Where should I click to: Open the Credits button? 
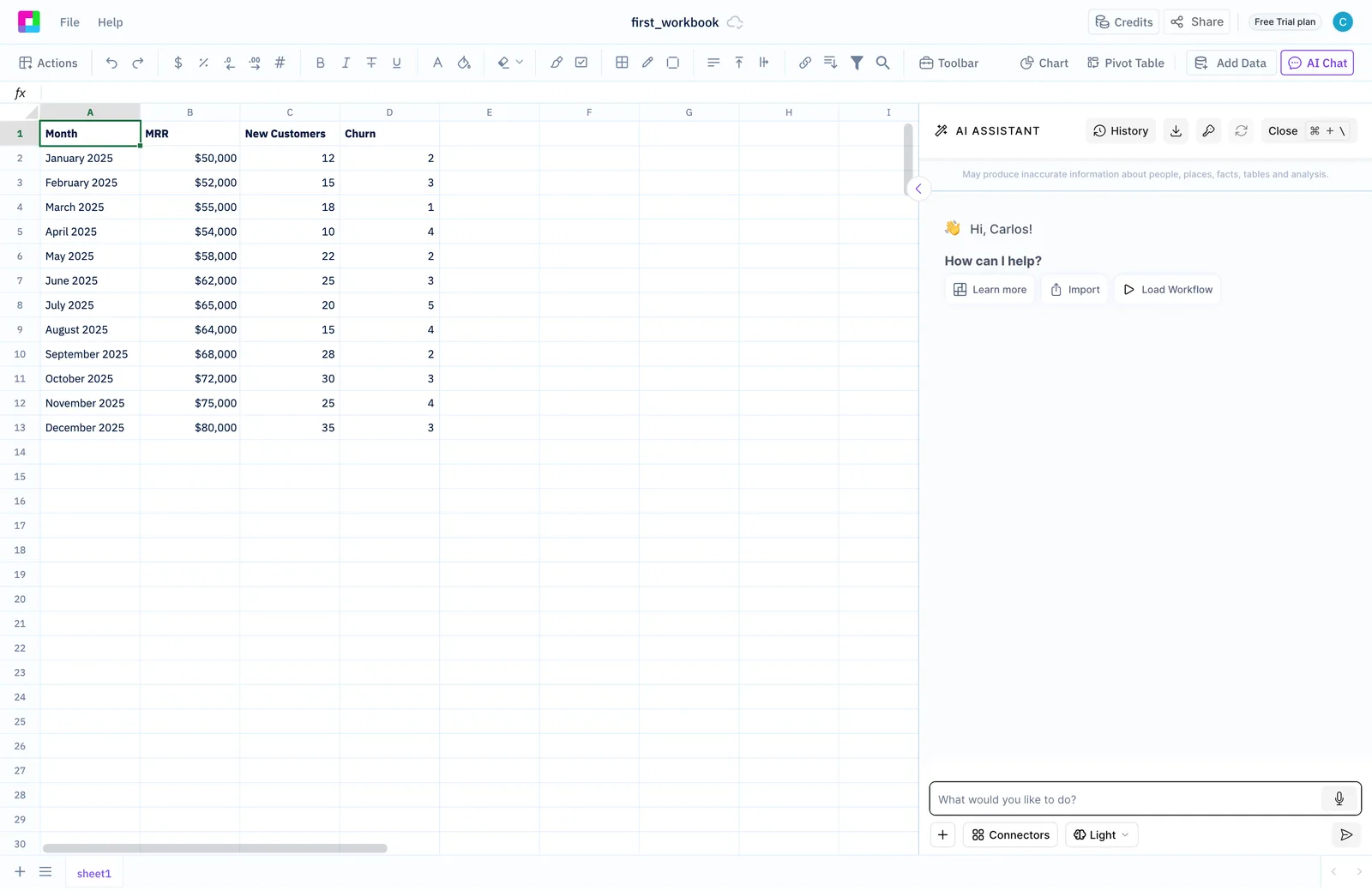pos(1124,22)
